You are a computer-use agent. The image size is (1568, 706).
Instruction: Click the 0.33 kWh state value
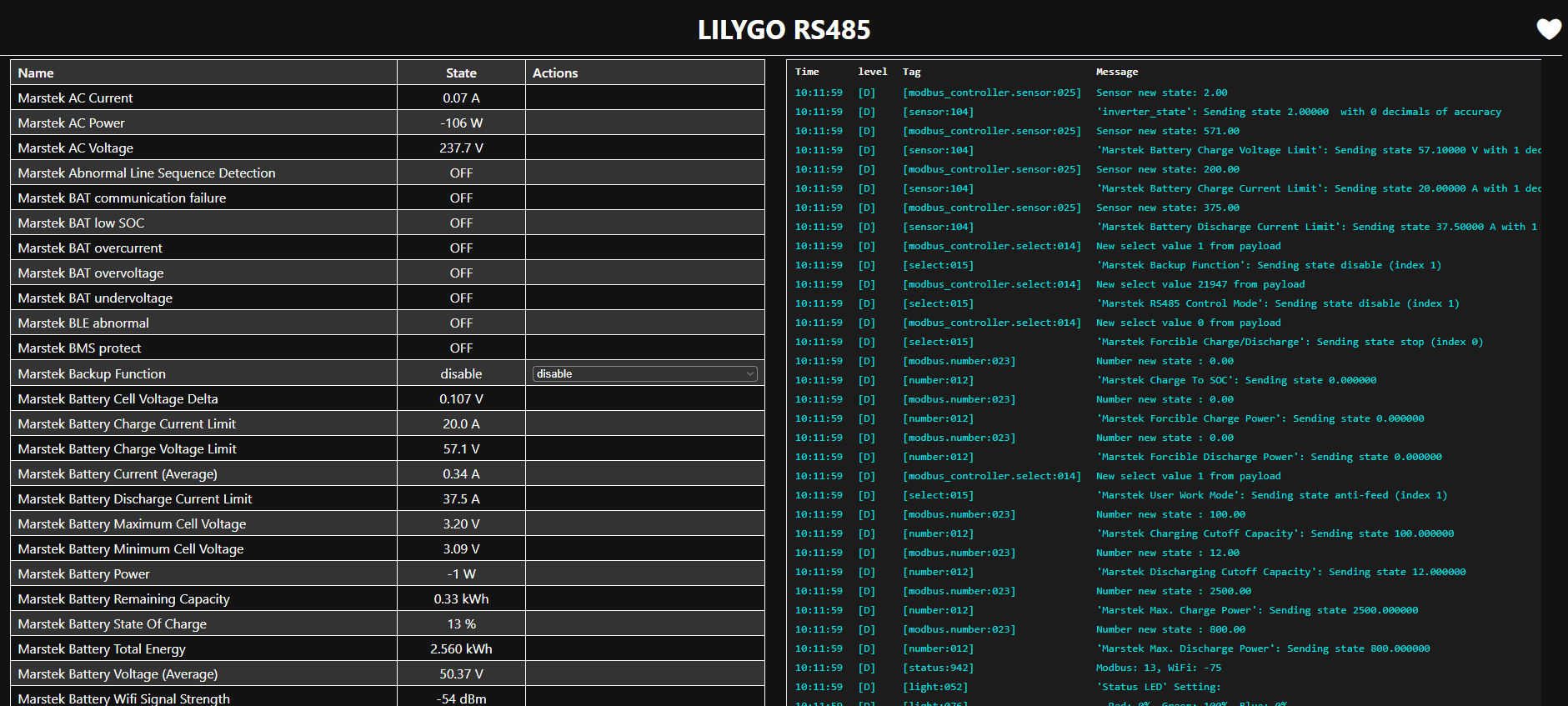tap(461, 598)
